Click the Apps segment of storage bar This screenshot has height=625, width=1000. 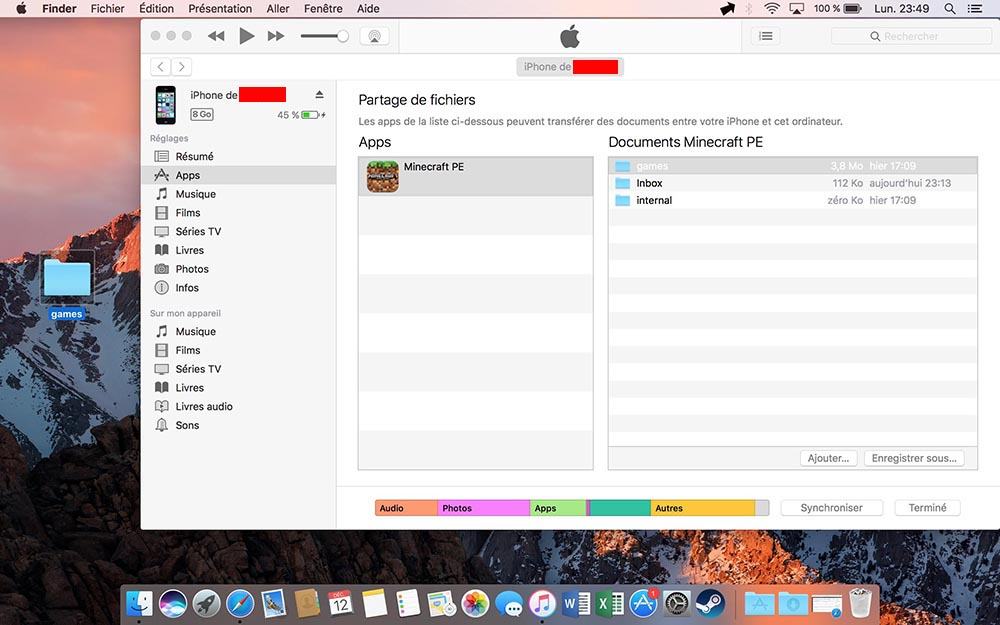[x=558, y=508]
